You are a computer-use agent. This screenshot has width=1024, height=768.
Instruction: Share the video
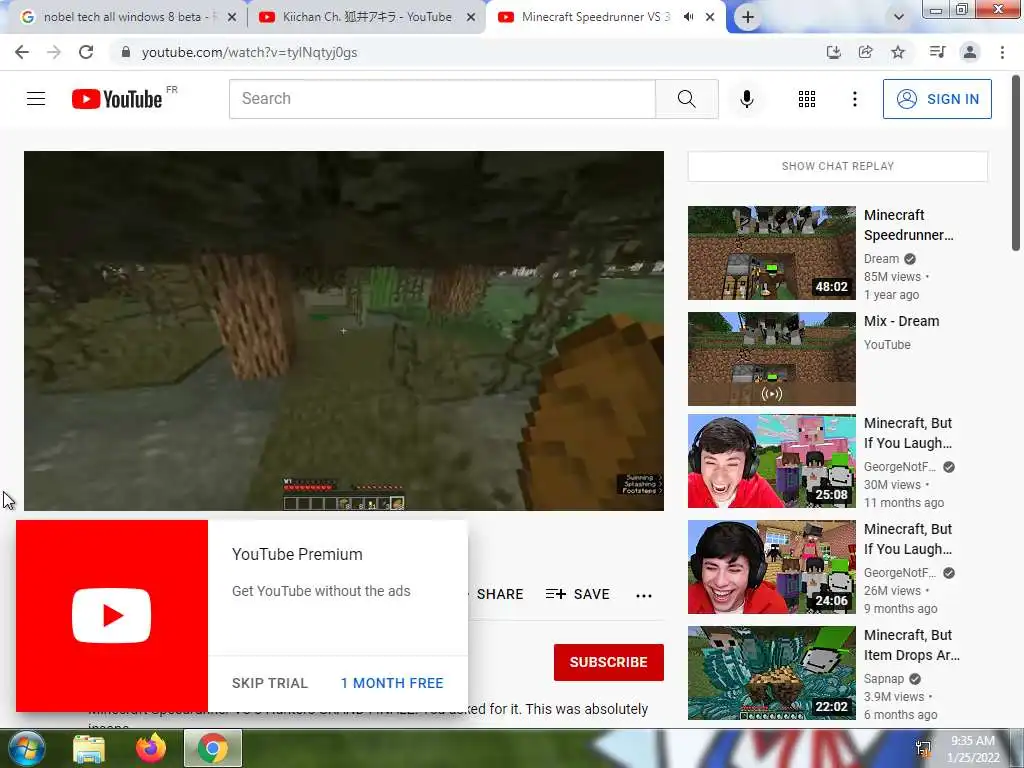(x=500, y=594)
